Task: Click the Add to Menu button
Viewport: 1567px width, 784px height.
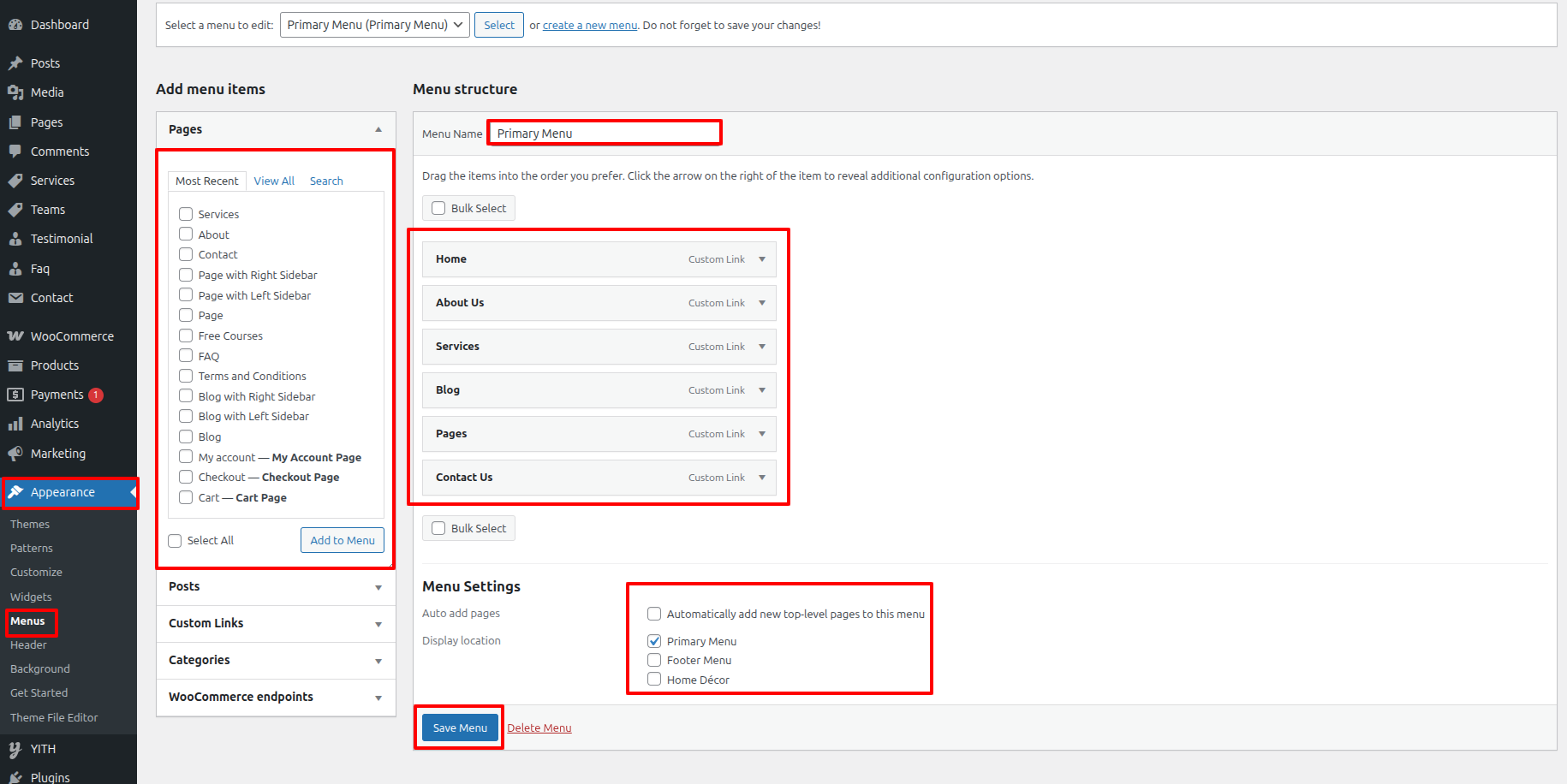Action: pyautogui.click(x=343, y=540)
